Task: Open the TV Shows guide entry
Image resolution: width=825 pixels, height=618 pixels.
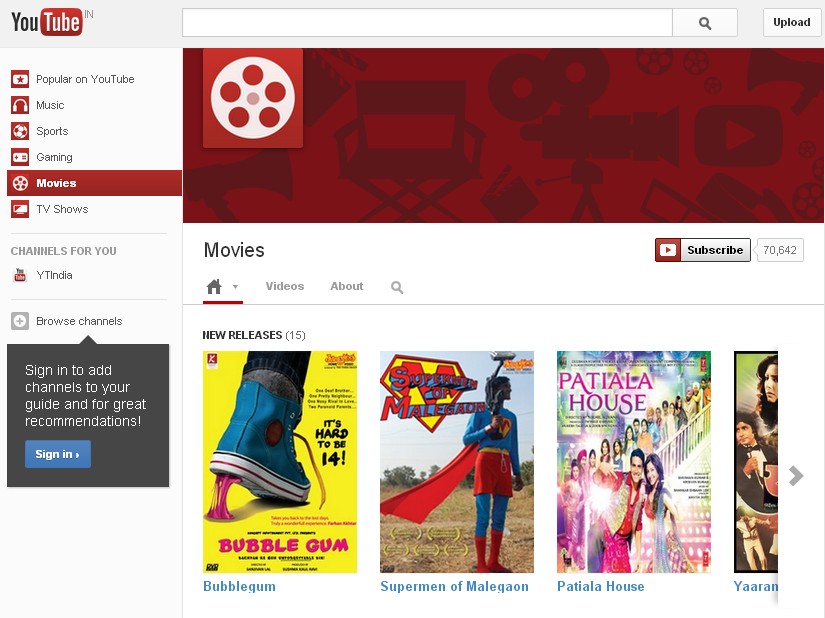Action: (62, 209)
